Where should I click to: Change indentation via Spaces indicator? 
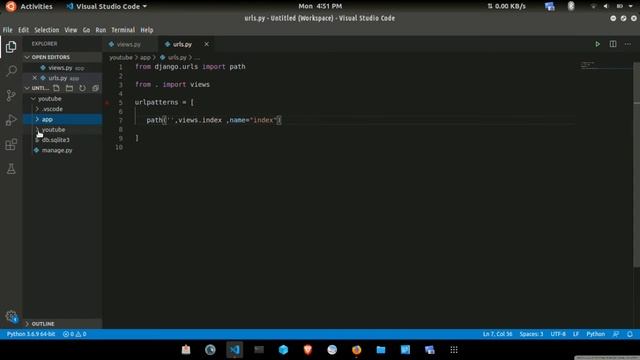(531, 334)
